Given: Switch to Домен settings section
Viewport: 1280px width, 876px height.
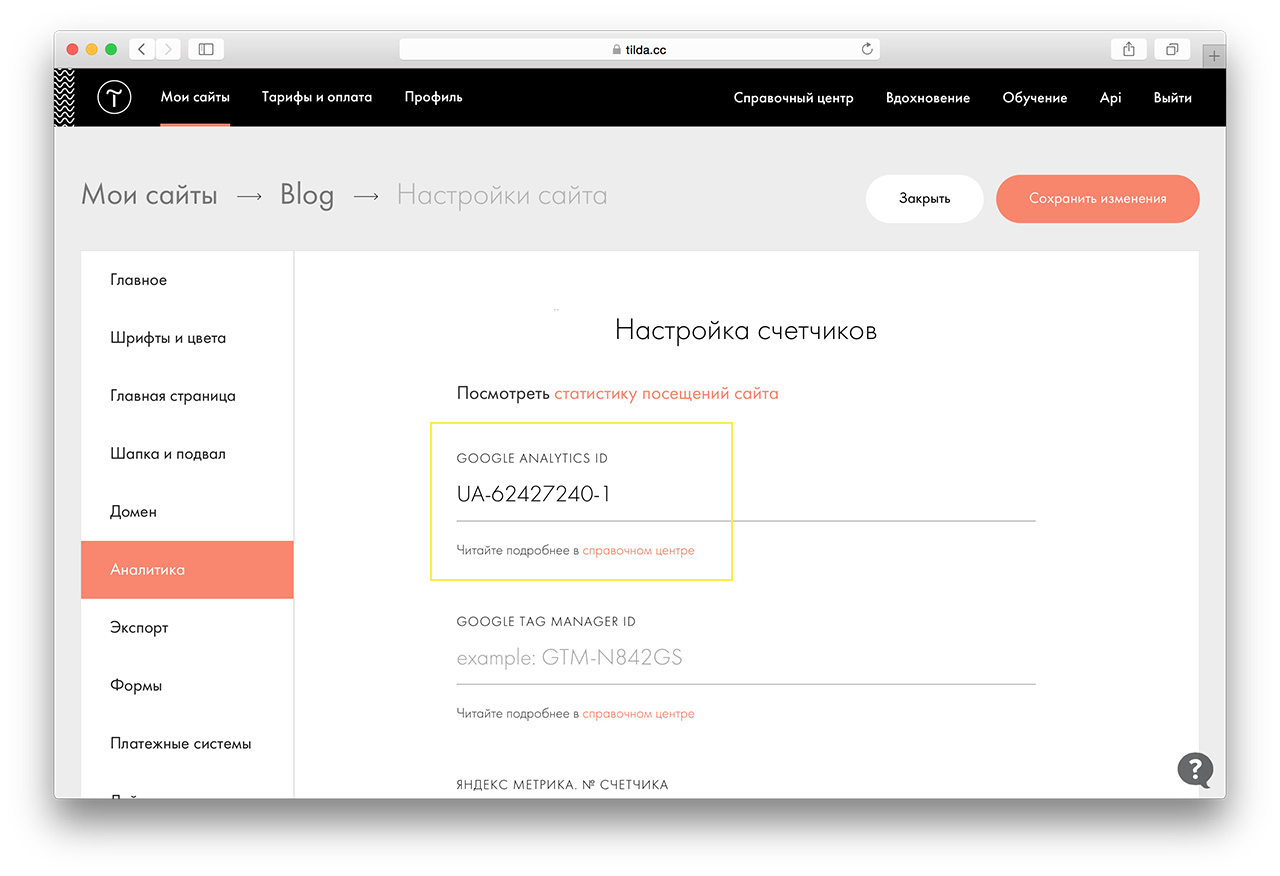Looking at the screenshot, I should [133, 512].
